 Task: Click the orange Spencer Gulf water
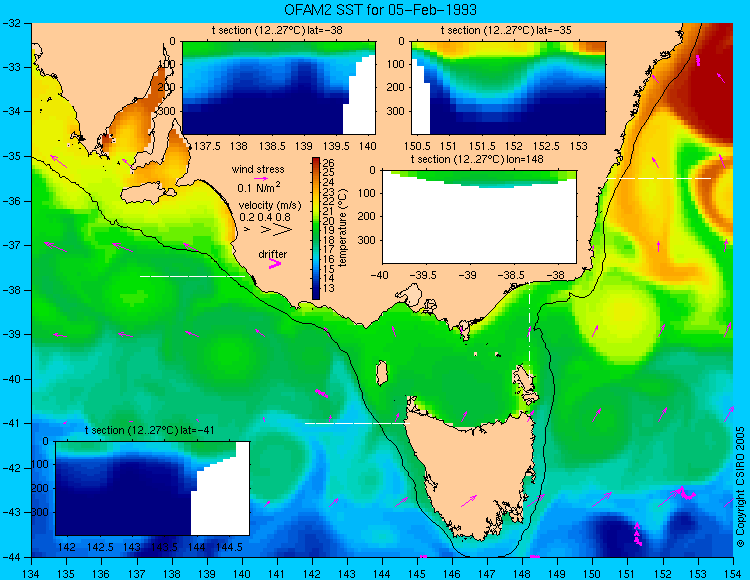click(136, 122)
